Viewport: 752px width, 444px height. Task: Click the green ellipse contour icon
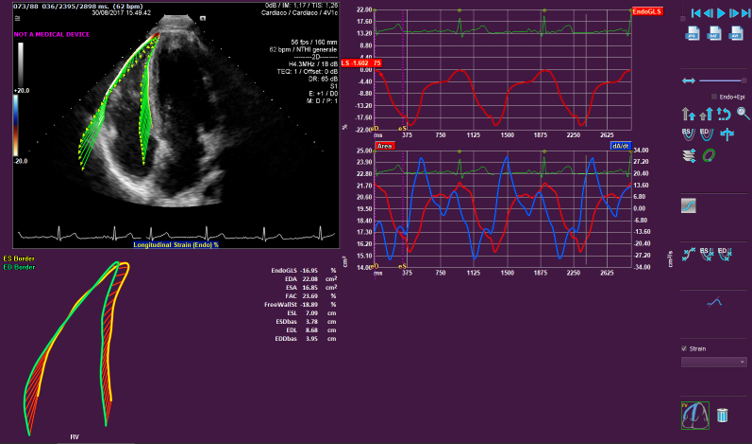710,155
